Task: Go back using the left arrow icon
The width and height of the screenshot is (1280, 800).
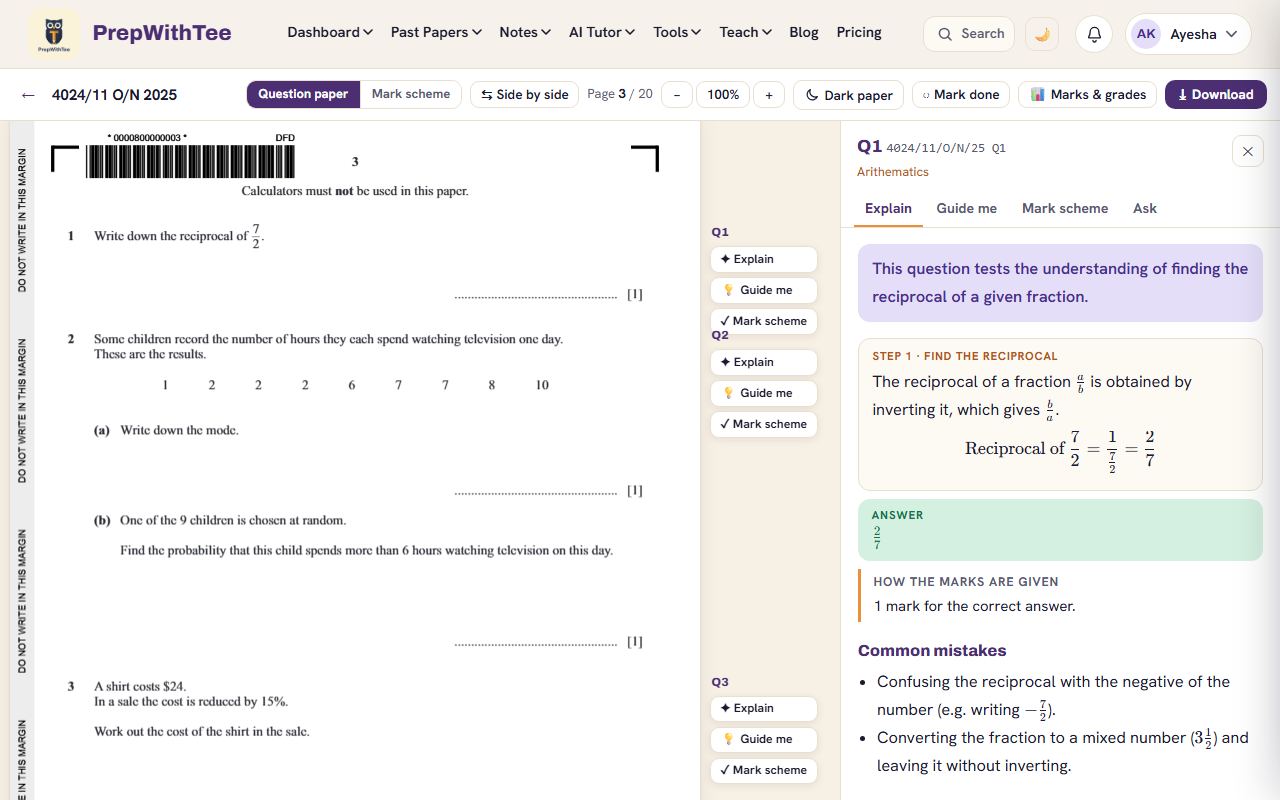Action: coord(28,95)
